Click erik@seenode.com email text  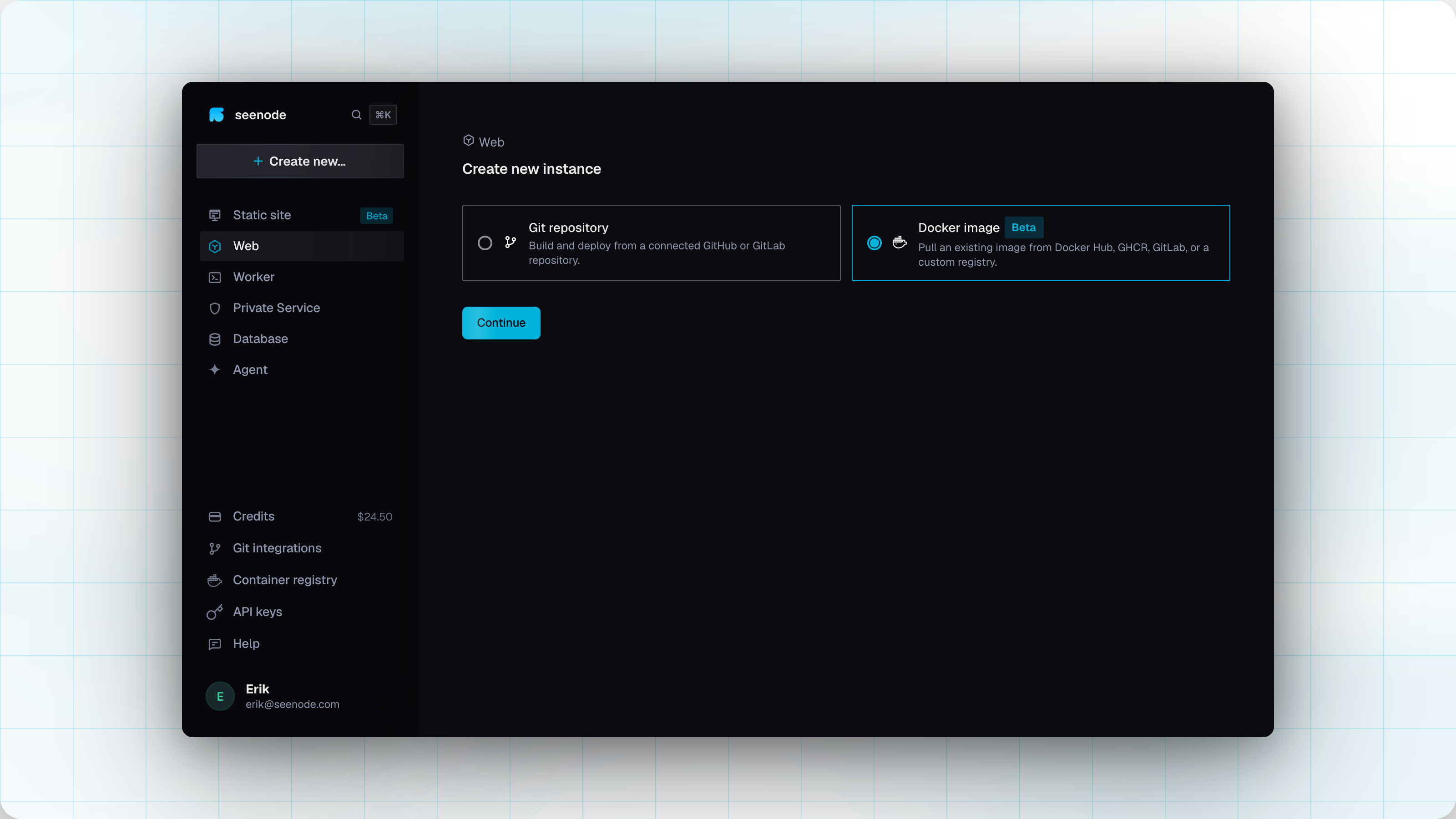(292, 704)
